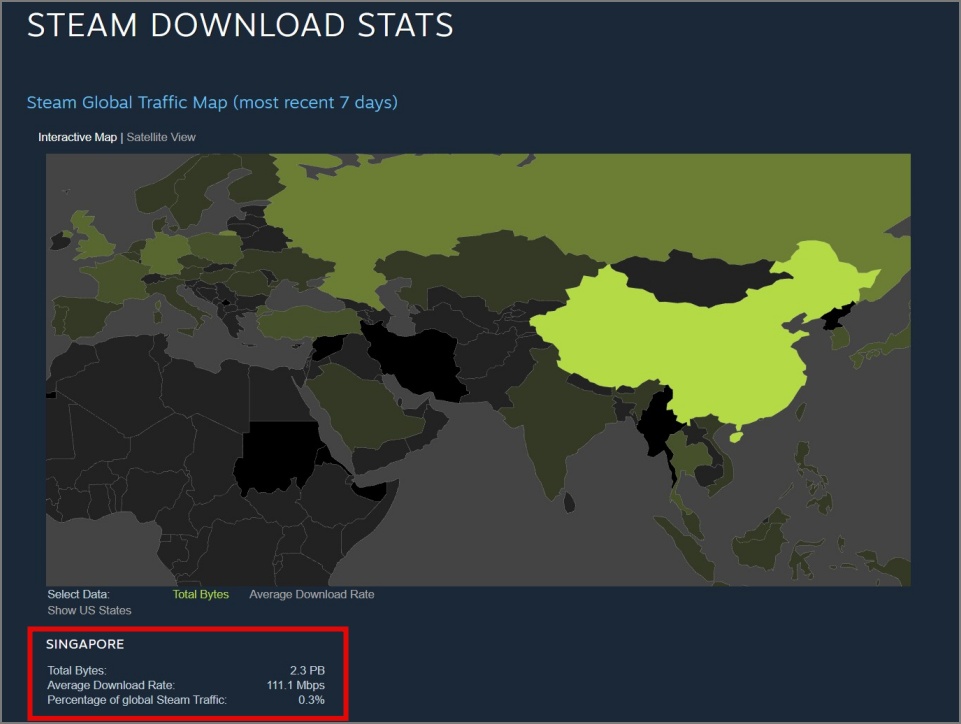Select Average Download Rate data option
This screenshot has height=724, width=961.
pos(311,594)
